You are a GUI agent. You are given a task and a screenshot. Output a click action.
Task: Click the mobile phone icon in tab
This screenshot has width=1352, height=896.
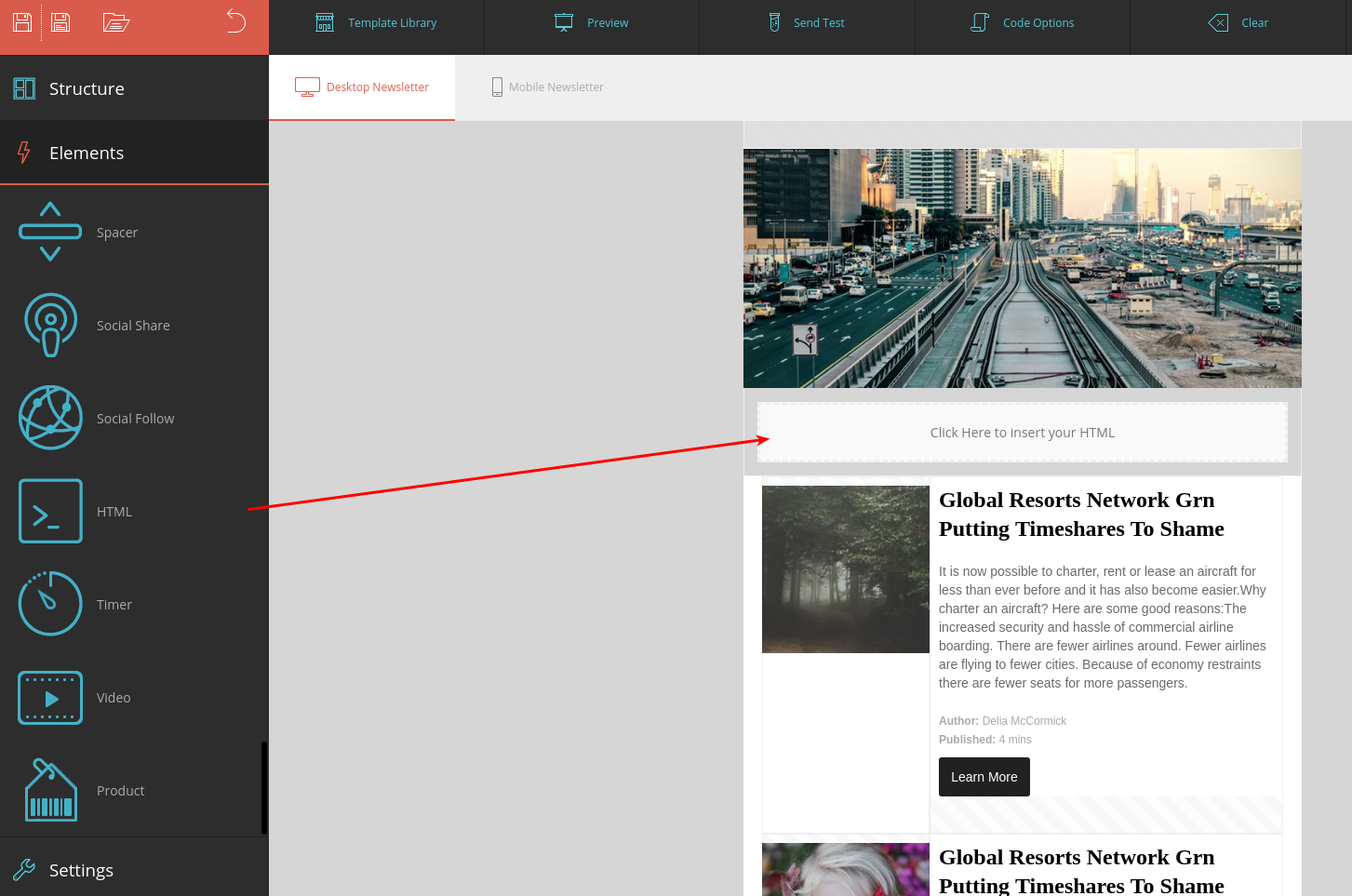coord(497,87)
